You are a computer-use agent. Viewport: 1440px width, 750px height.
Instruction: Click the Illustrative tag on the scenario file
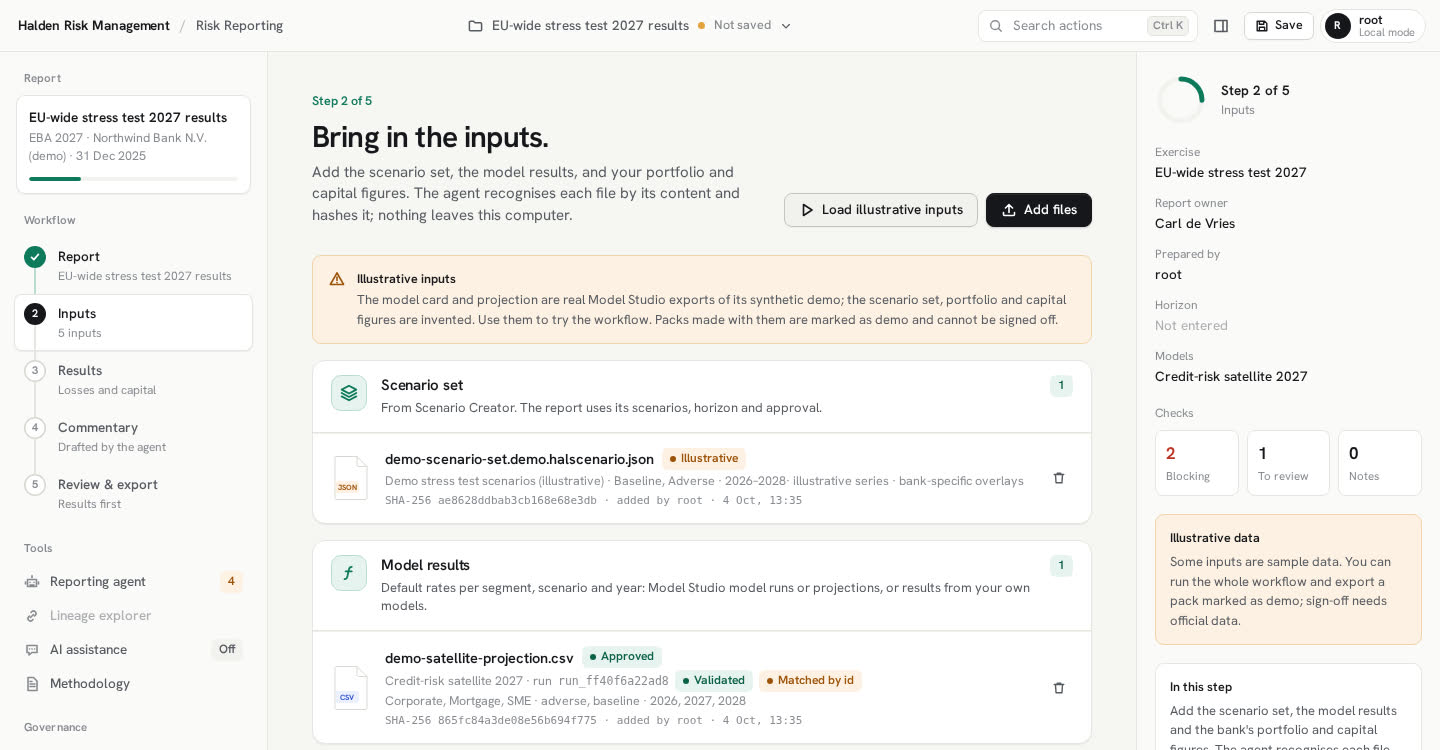point(704,458)
